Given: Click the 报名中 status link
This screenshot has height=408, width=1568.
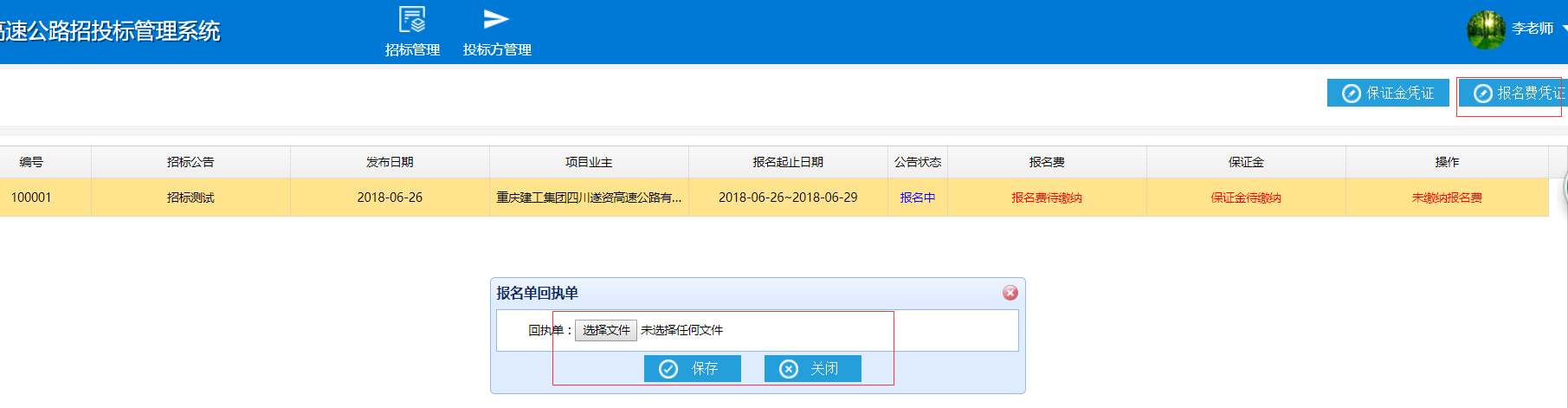Looking at the screenshot, I should coord(917,198).
